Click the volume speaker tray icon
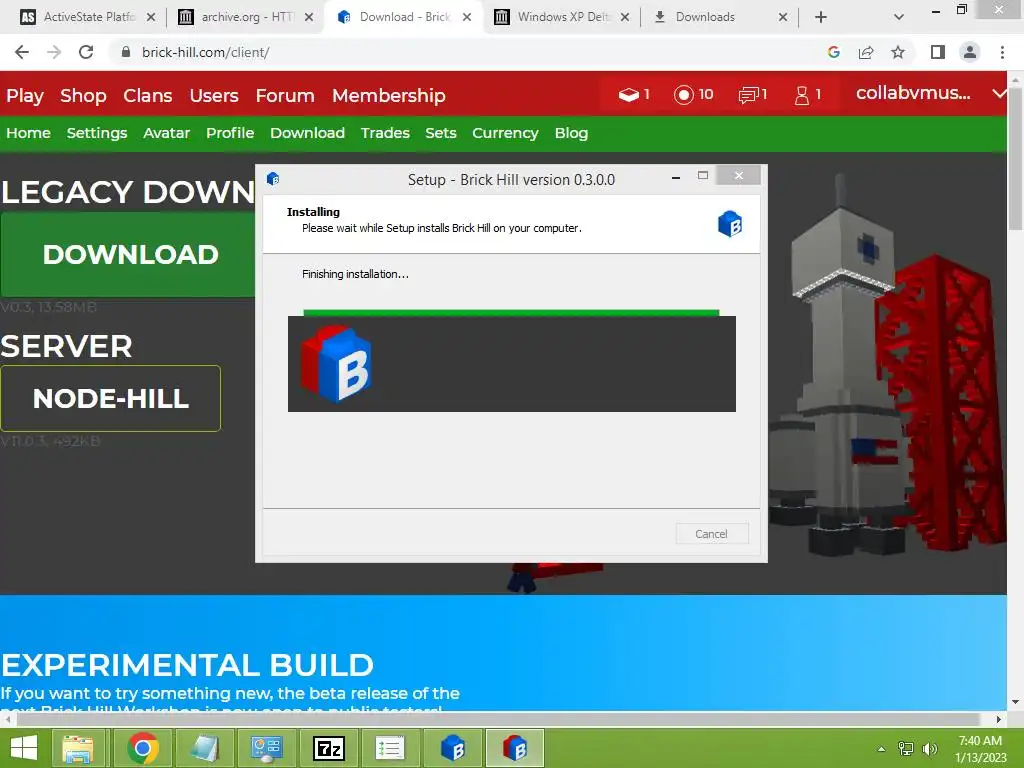The height and width of the screenshot is (768, 1024). (x=930, y=748)
